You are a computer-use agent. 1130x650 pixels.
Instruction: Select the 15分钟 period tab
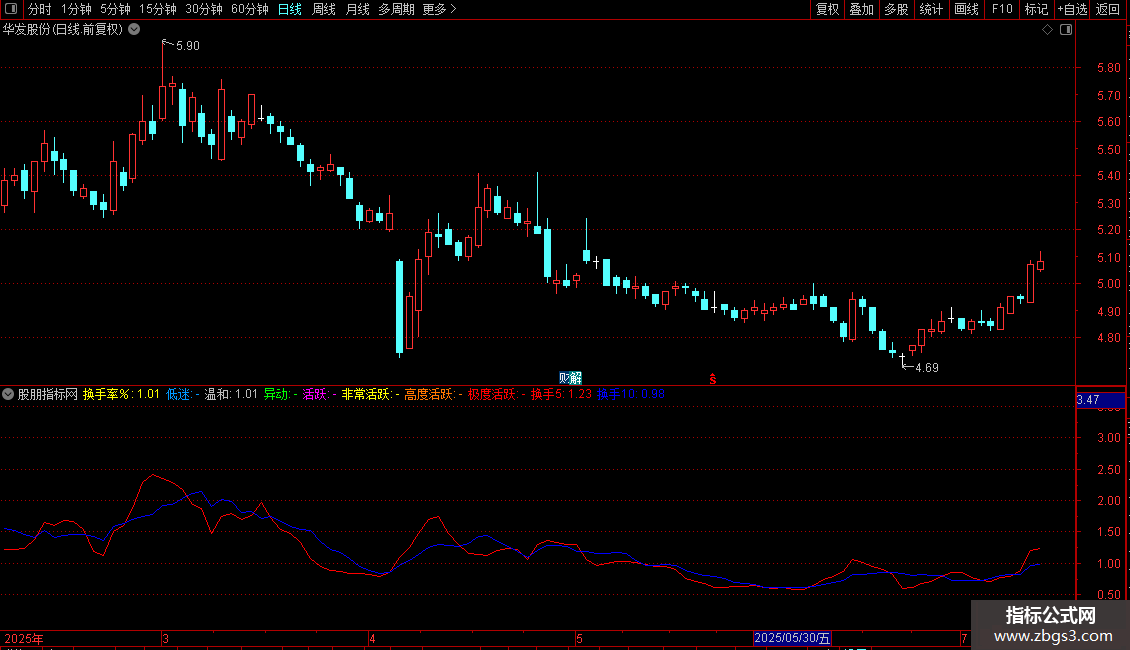[x=158, y=9]
